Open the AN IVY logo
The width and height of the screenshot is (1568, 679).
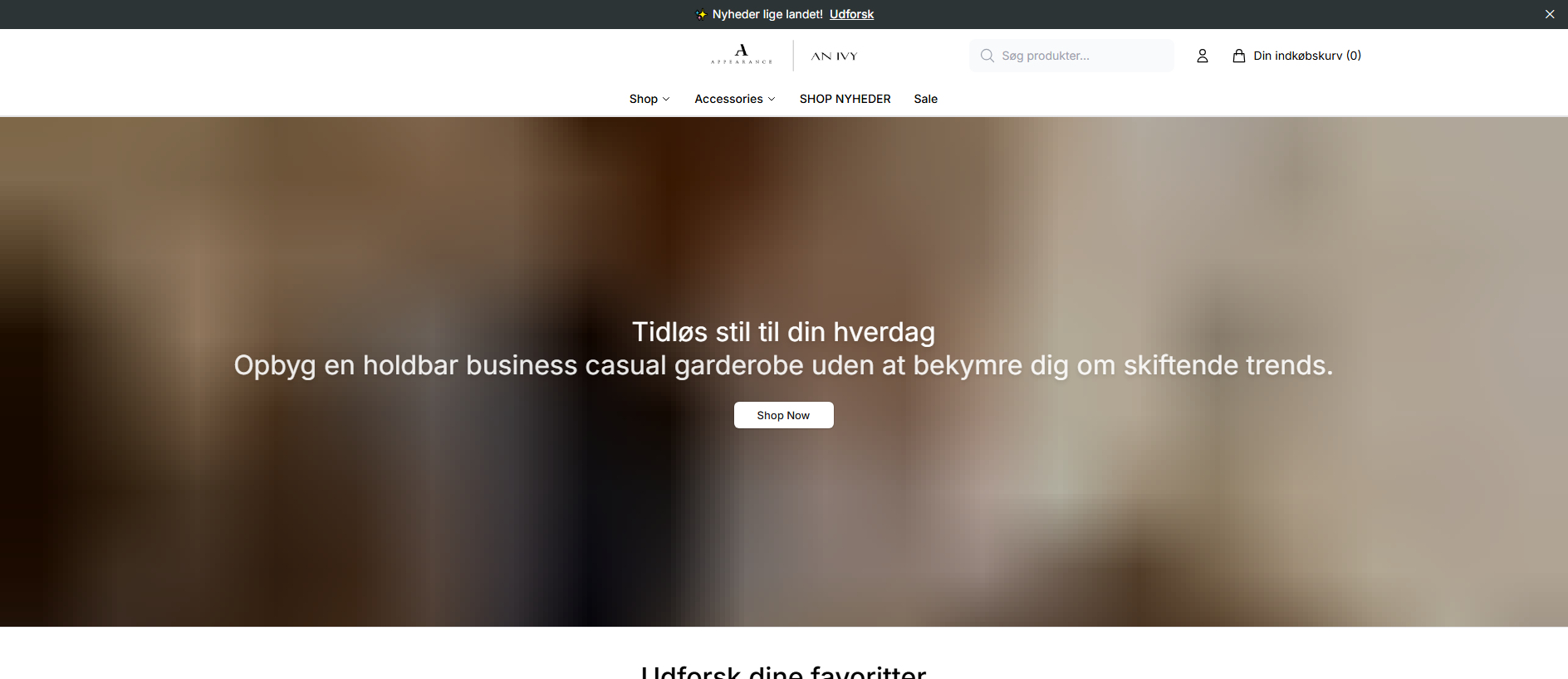[834, 56]
